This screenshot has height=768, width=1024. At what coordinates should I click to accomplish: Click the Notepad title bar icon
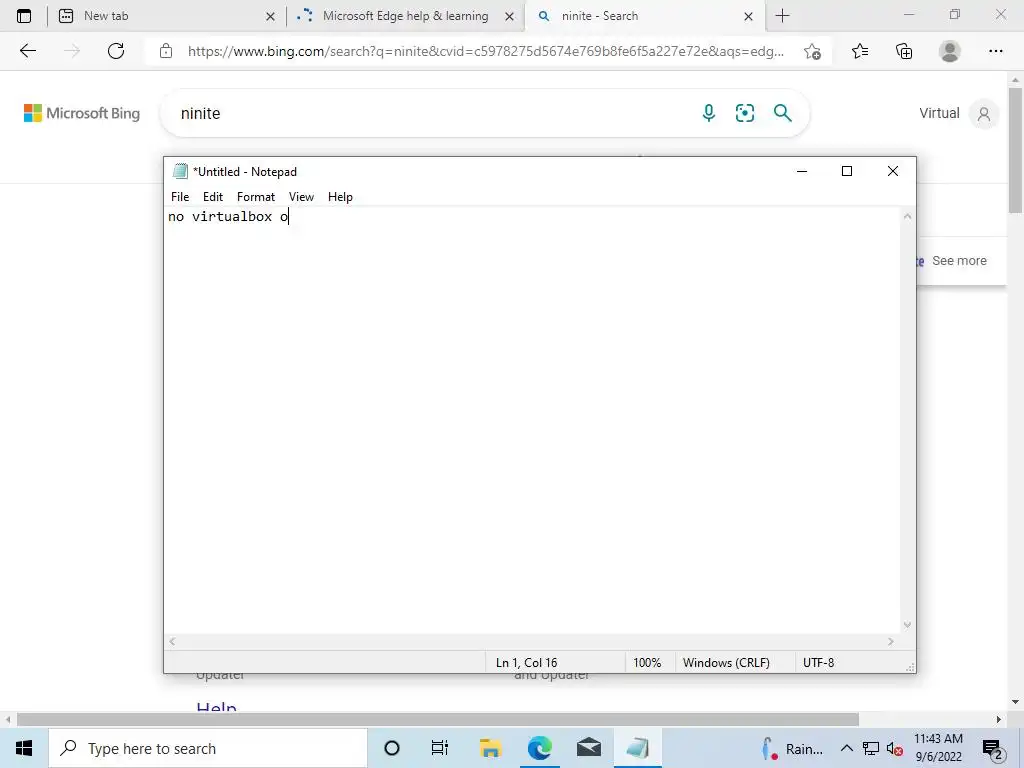point(180,171)
